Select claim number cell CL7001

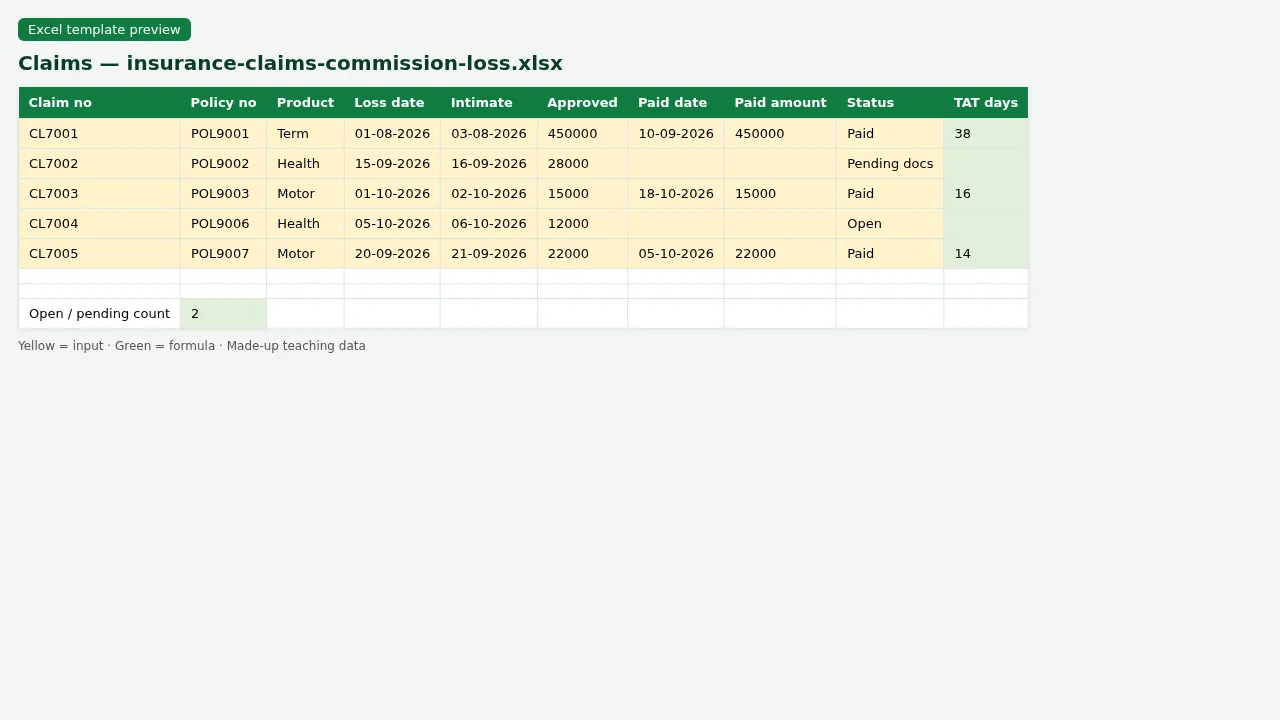pos(99,134)
